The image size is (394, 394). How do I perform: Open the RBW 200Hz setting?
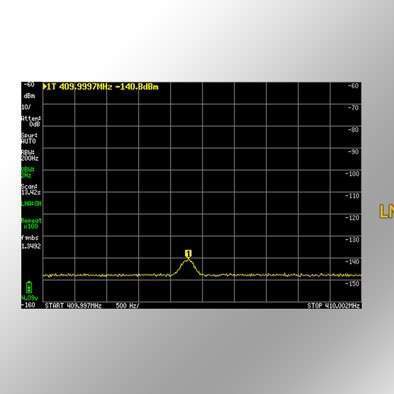30,155
